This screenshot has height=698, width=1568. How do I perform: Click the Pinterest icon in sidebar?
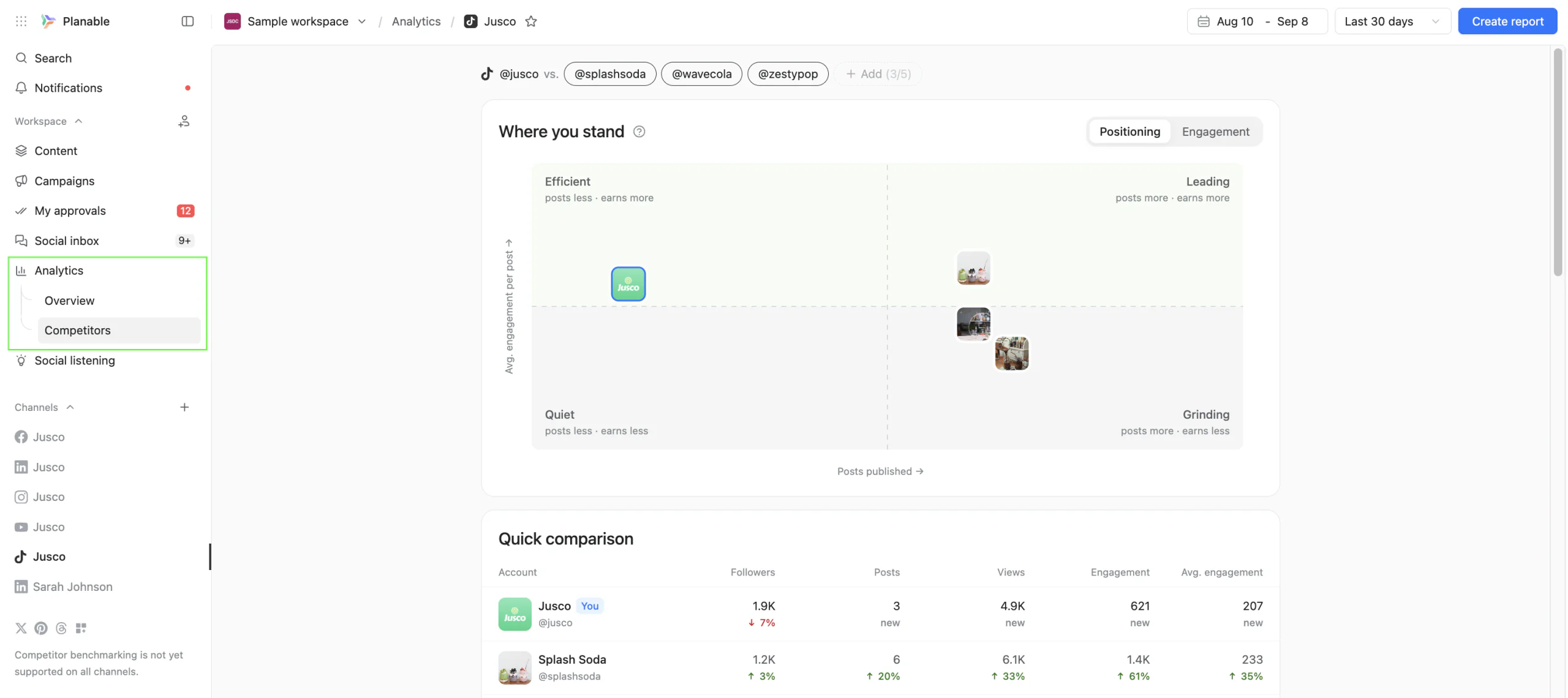[x=41, y=628]
